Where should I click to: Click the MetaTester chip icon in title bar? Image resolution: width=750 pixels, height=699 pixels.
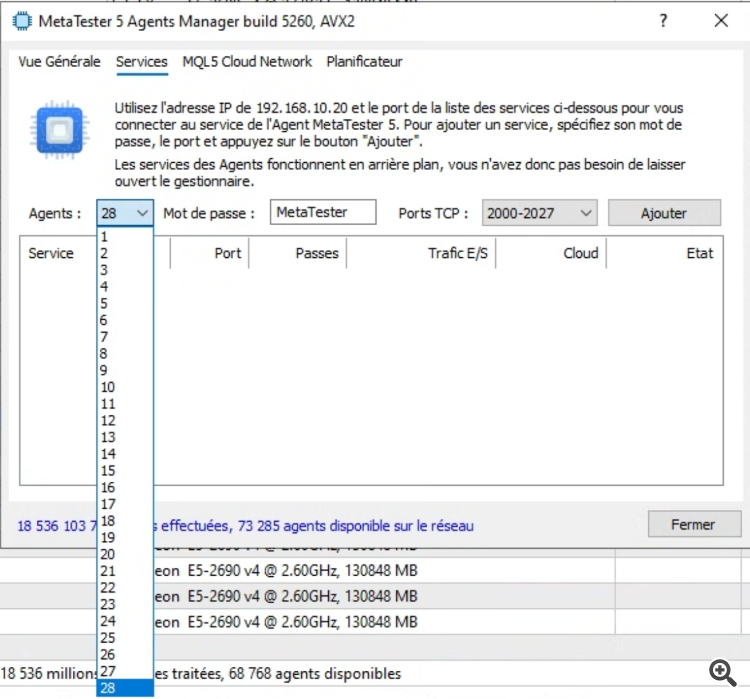[x=22, y=22]
